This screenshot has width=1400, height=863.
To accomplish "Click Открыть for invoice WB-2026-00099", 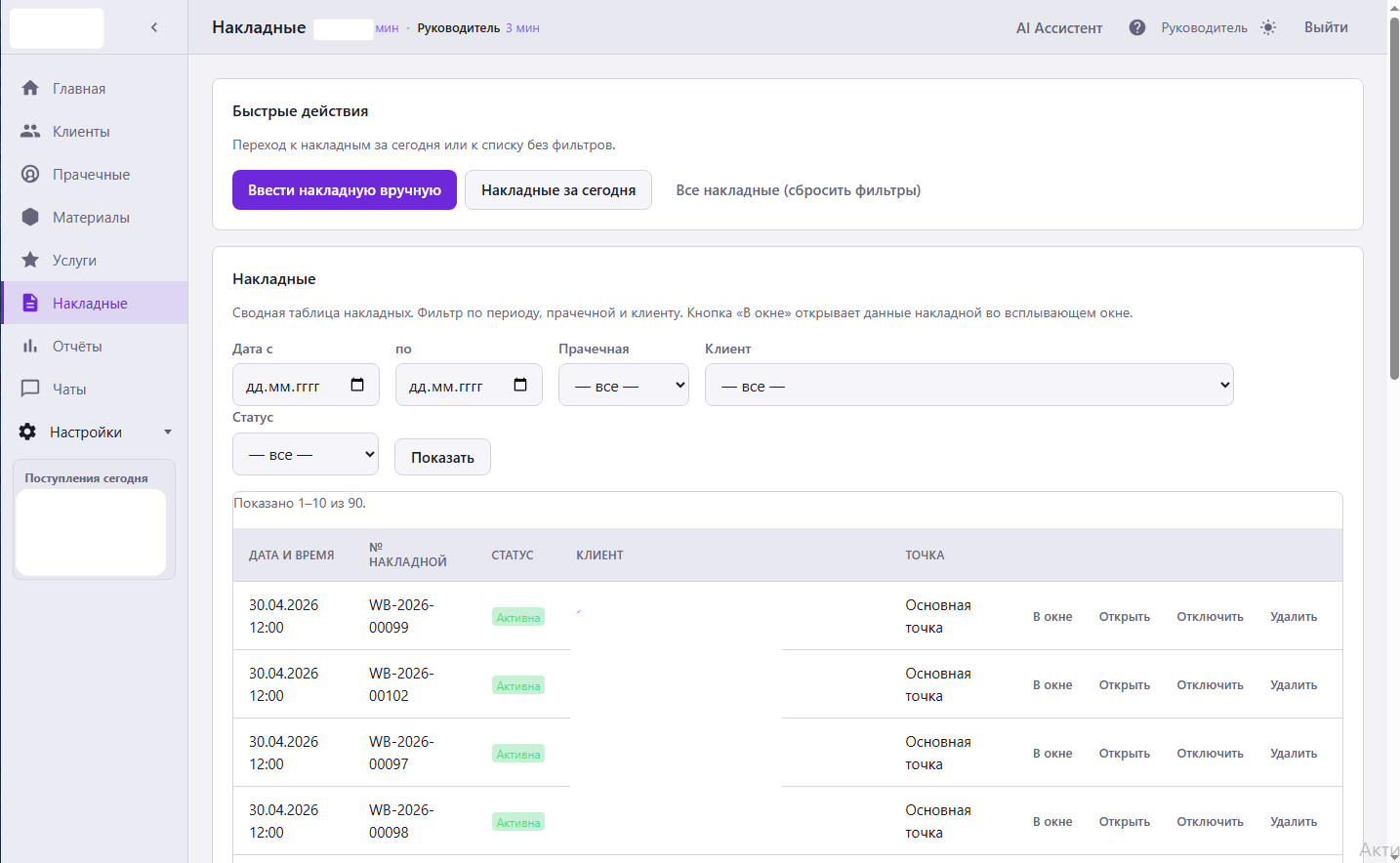I will coord(1125,616).
